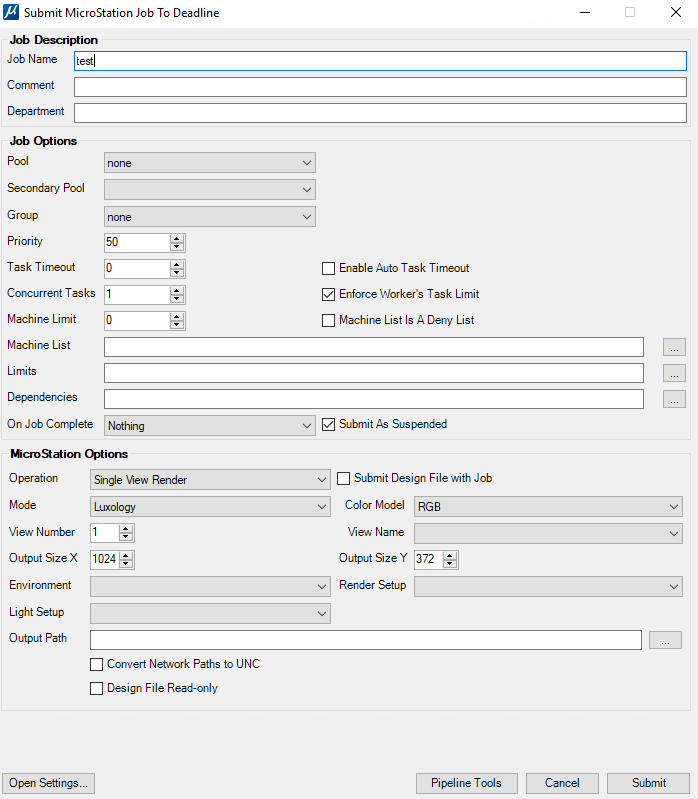Click the MicroStation title bar icon
The width and height of the screenshot is (698, 799).
pyautogui.click(x=11, y=12)
